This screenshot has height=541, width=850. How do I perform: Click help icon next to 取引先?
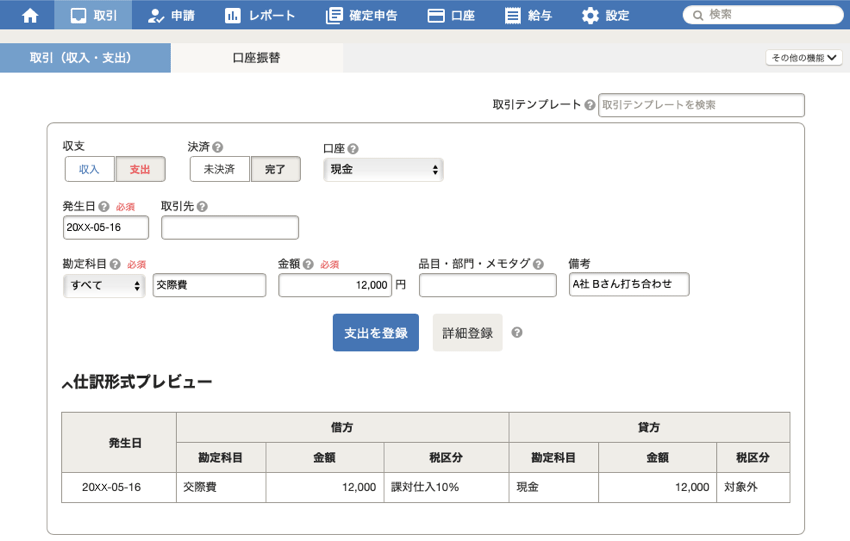click(x=202, y=207)
